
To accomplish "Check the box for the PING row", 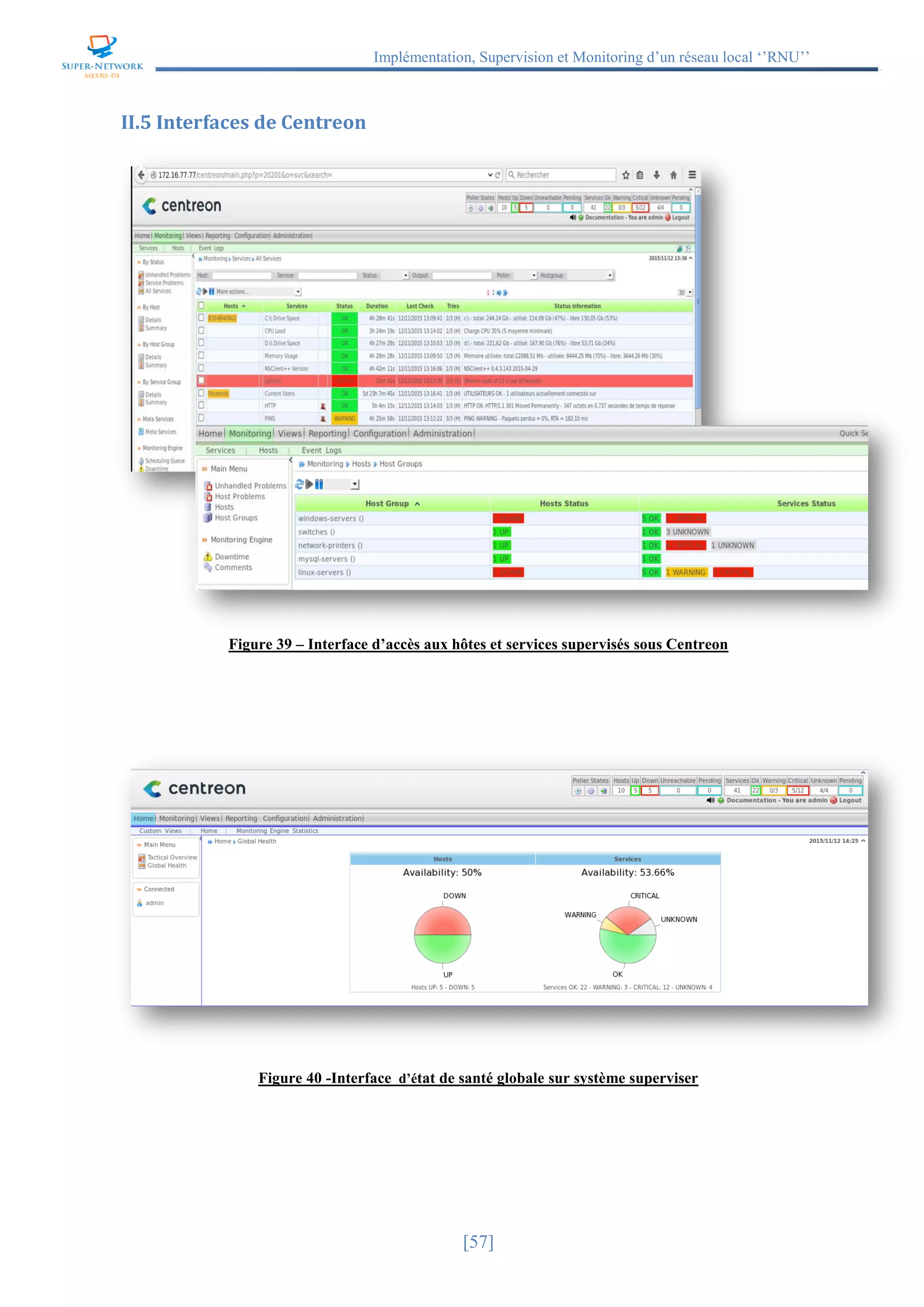I will coord(201,418).
